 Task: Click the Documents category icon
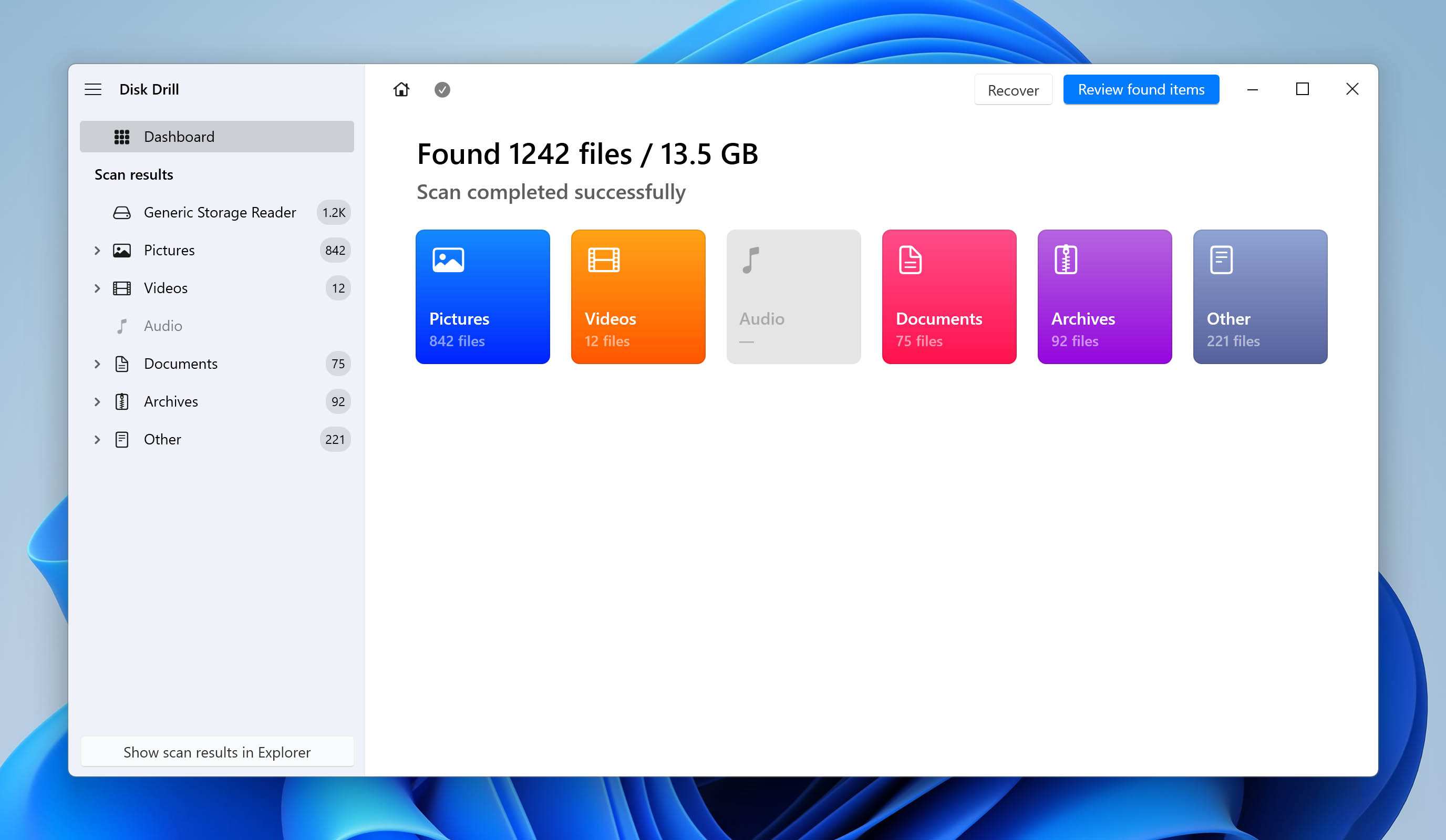tap(910, 260)
